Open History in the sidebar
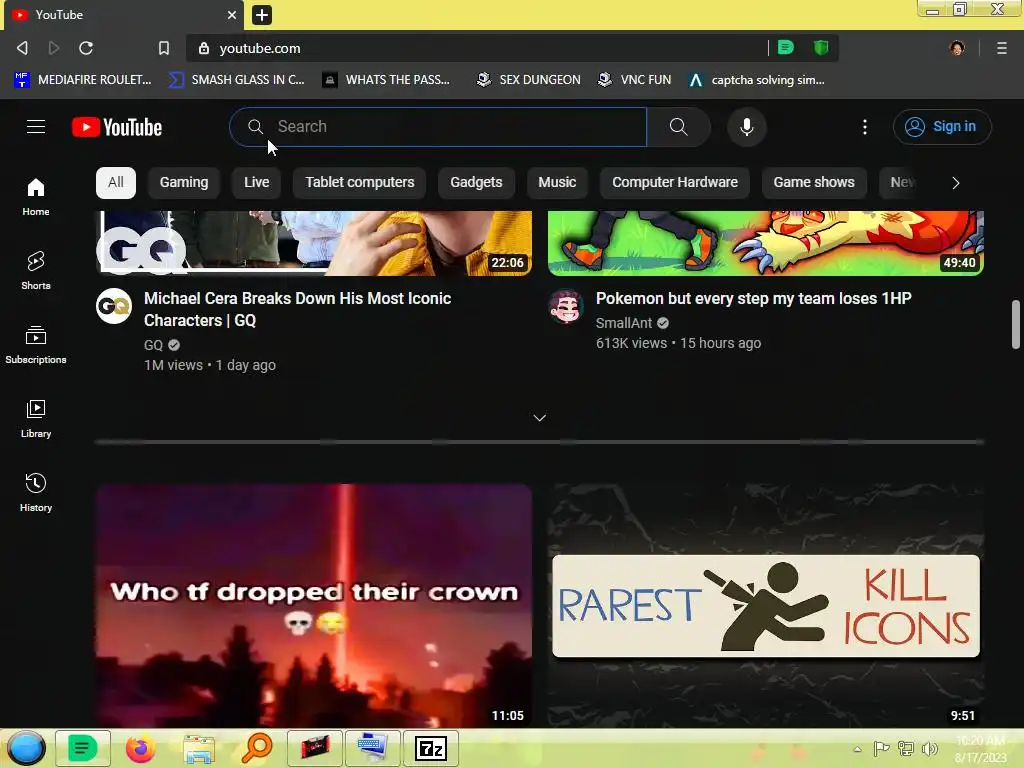 [36, 492]
